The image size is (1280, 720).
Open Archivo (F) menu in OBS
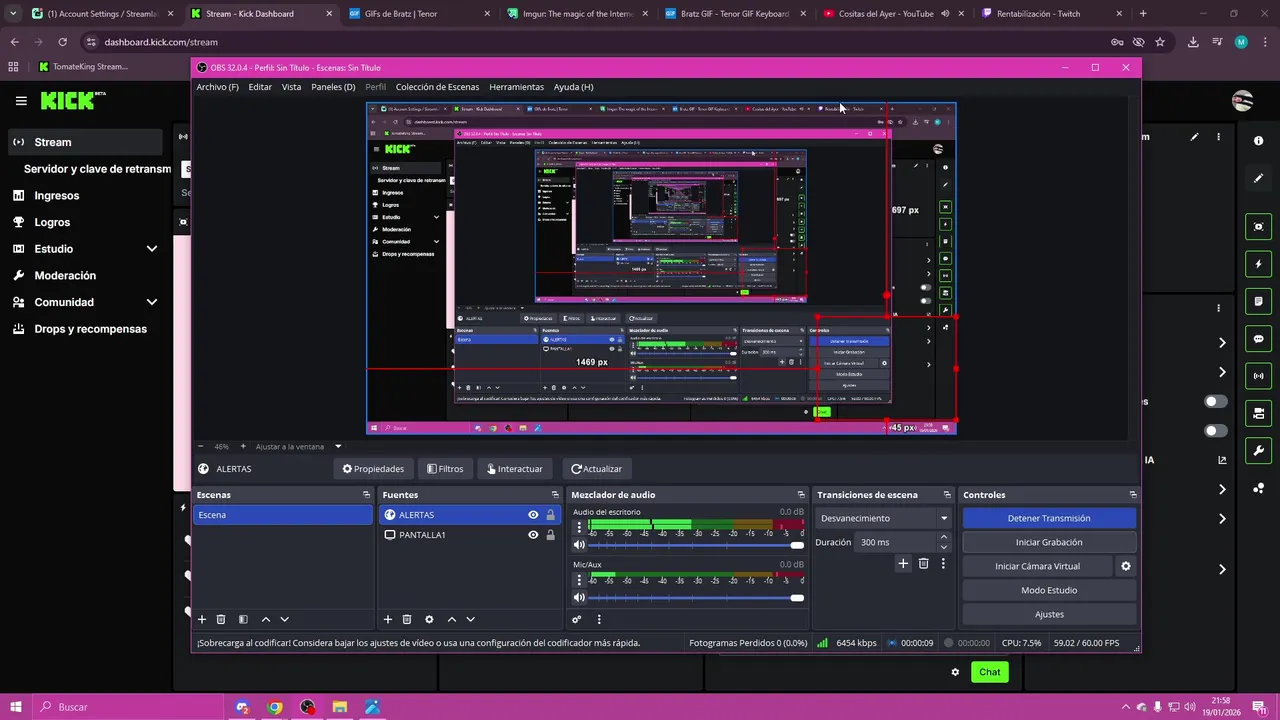point(217,87)
